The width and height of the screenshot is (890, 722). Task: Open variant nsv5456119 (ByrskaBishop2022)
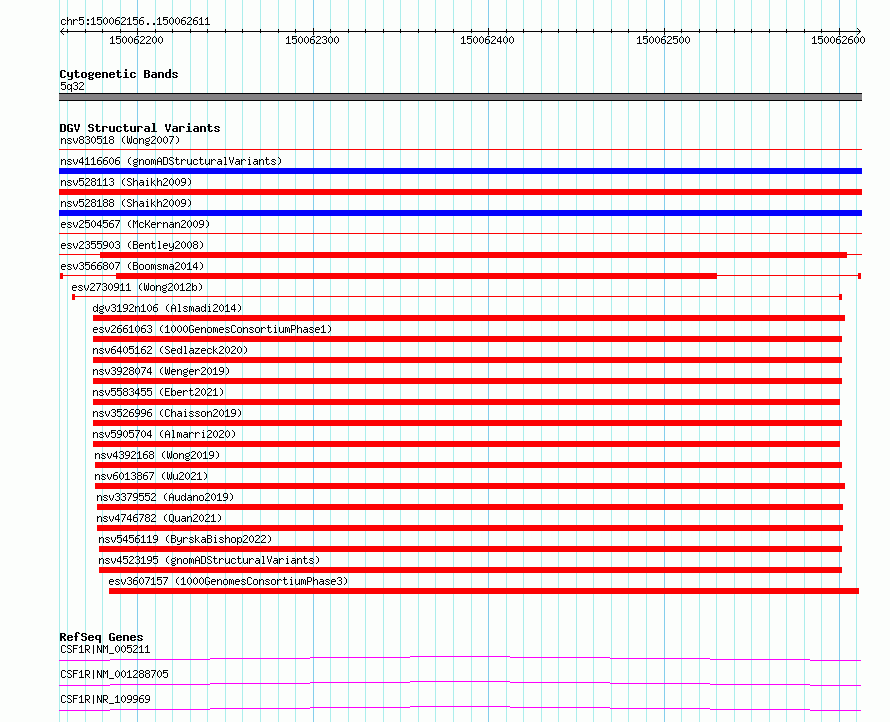[x=185, y=539]
